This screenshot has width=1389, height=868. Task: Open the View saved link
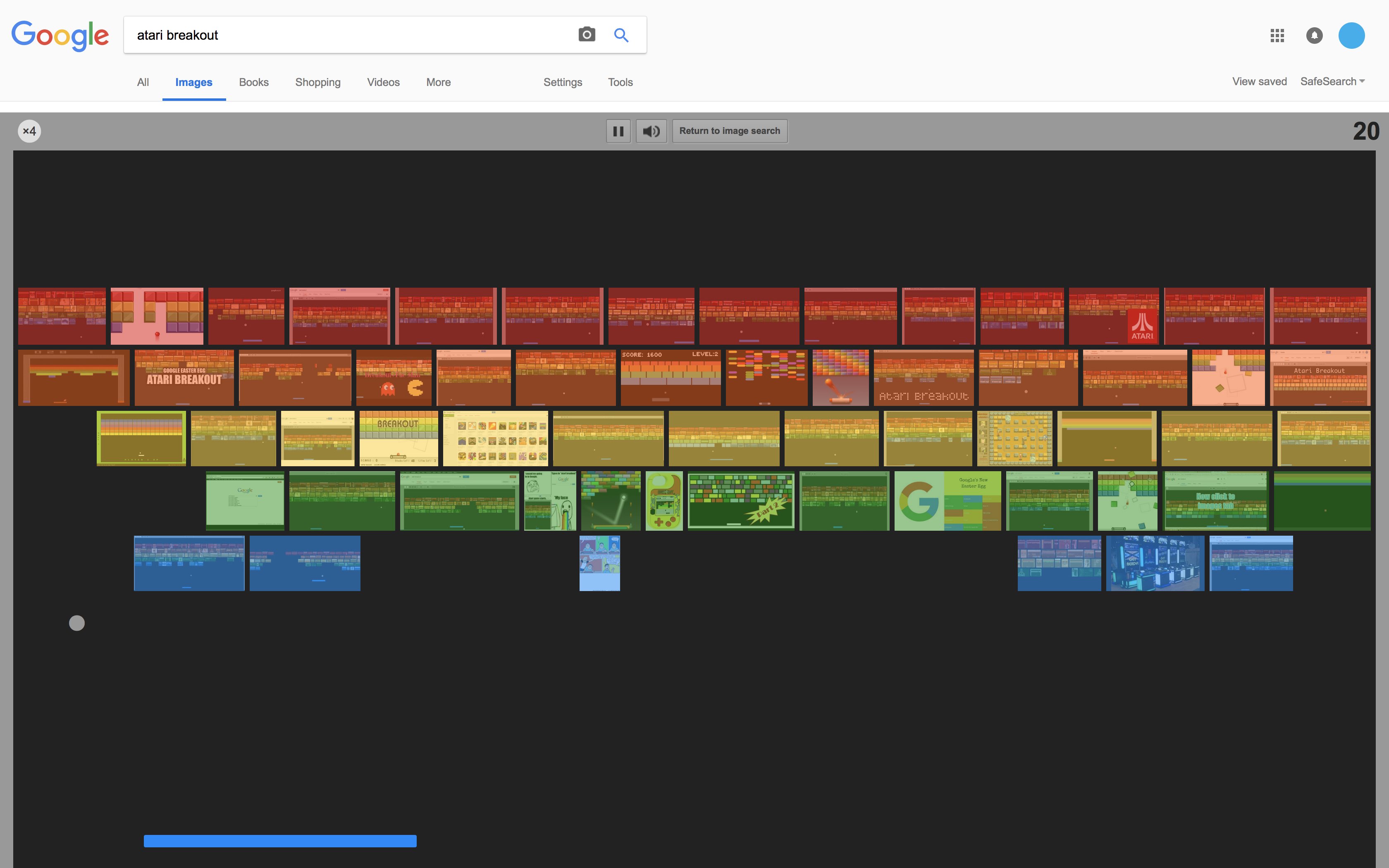click(x=1259, y=81)
